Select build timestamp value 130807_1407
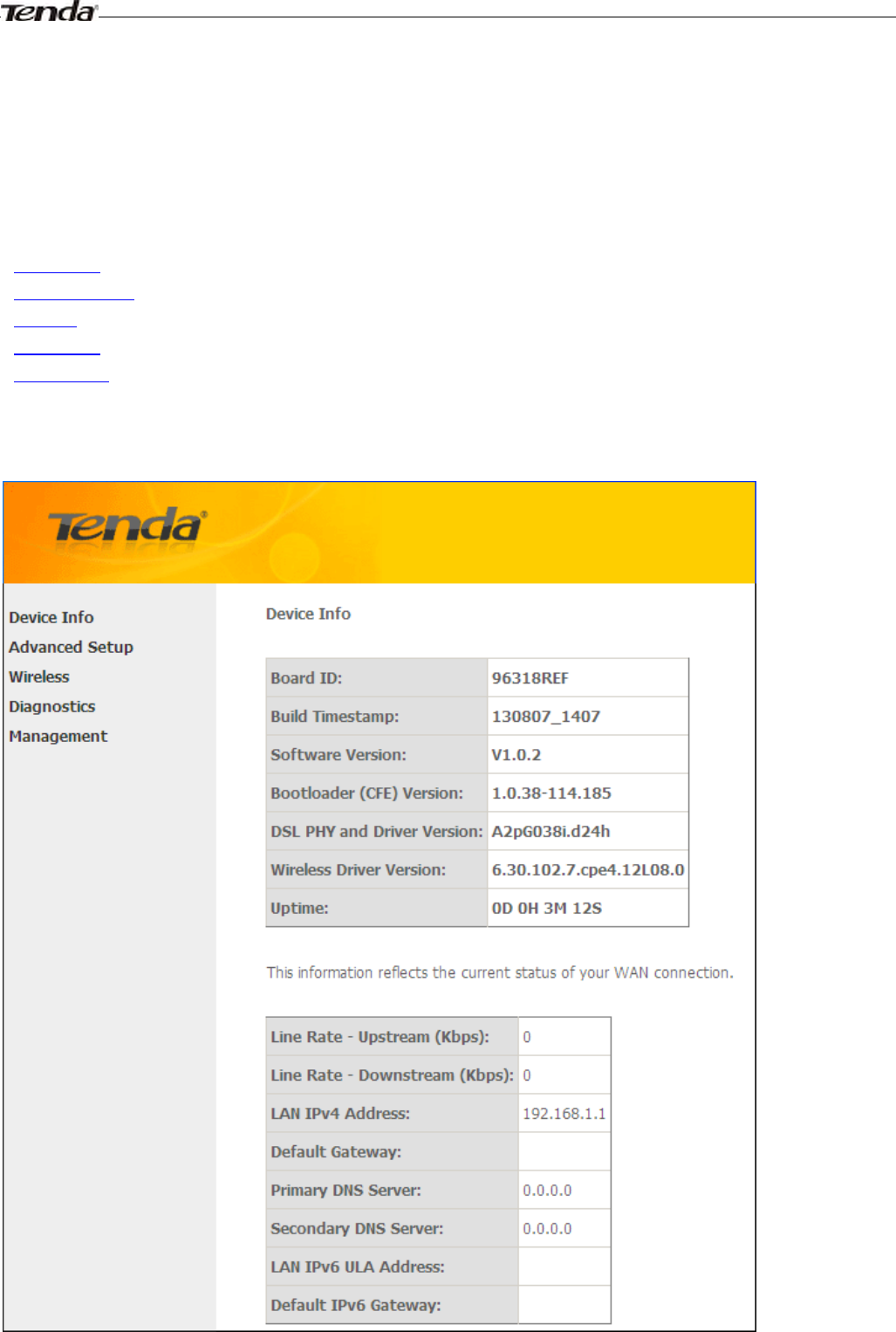Screen dimensions: 896x1332 pos(546,717)
